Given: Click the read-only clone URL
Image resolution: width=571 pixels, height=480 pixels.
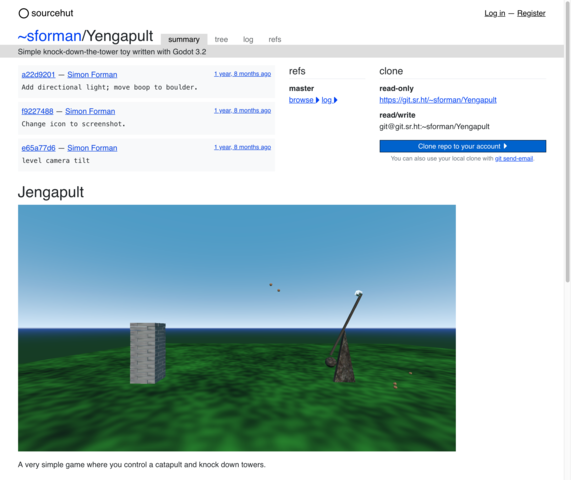Looking at the screenshot, I should pyautogui.click(x=438, y=100).
